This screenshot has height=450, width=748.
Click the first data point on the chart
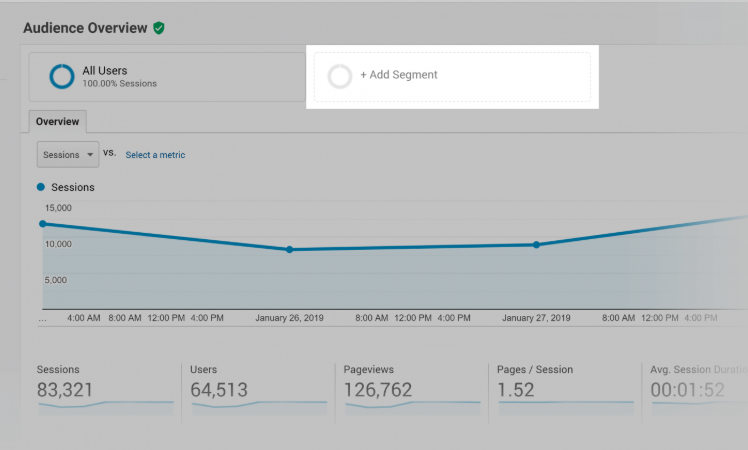pos(43,224)
